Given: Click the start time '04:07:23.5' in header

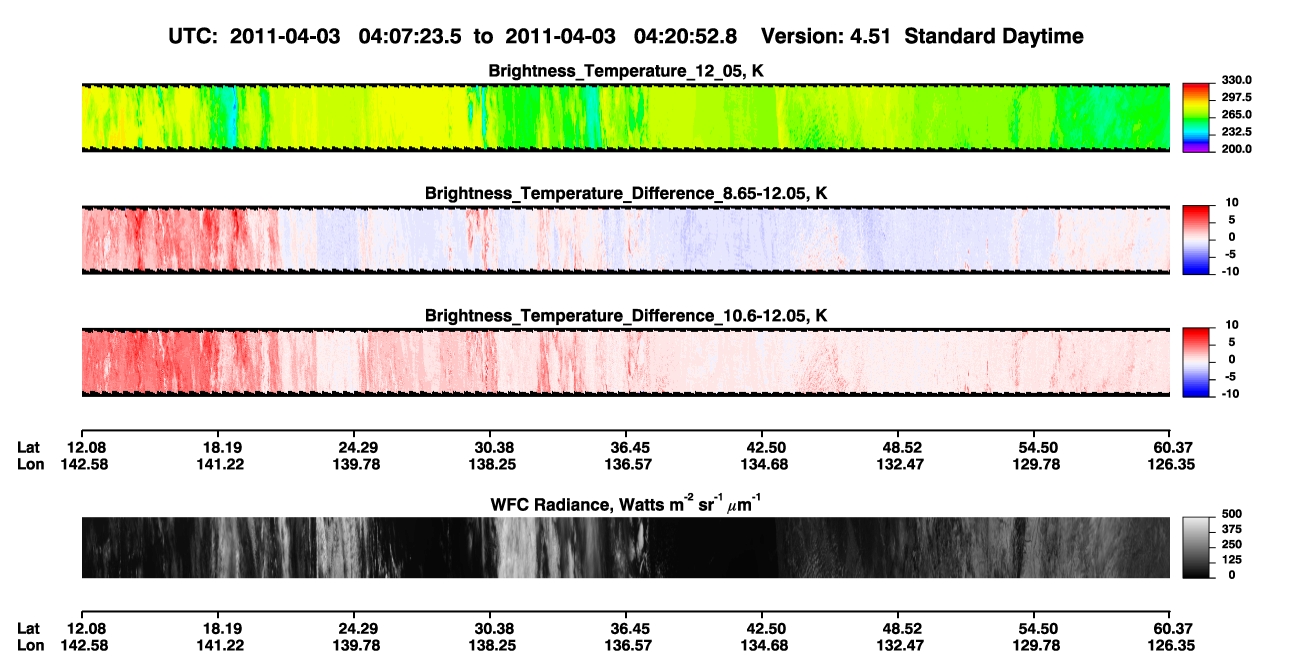Looking at the screenshot, I should pos(410,36).
